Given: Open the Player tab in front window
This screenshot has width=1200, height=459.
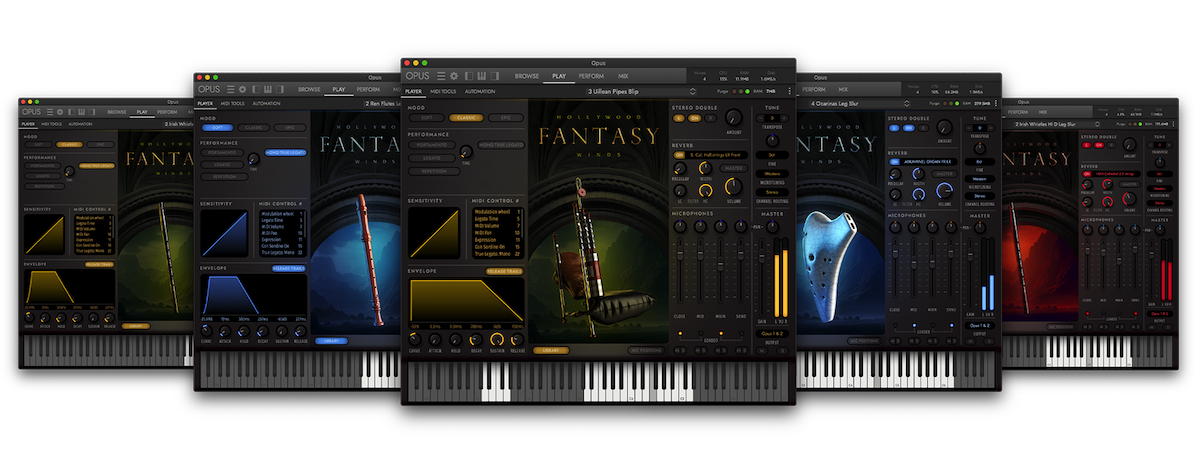Looking at the screenshot, I should pyautogui.click(x=413, y=91).
